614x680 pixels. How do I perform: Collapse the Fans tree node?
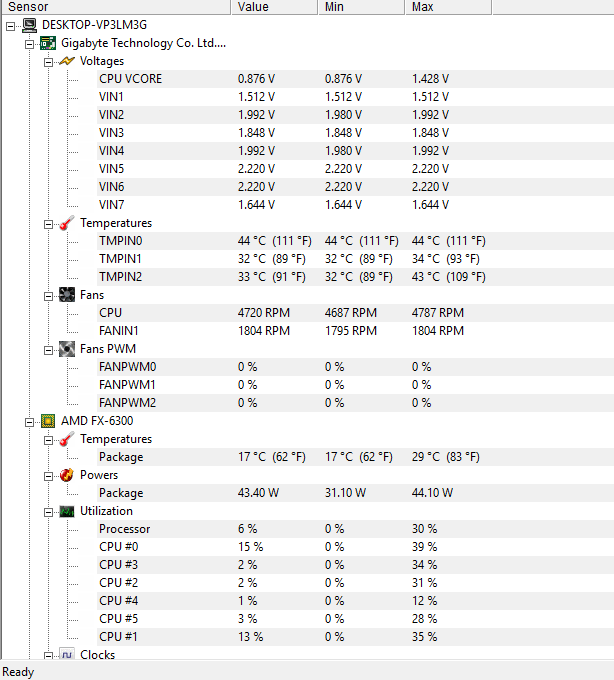pos(48,297)
